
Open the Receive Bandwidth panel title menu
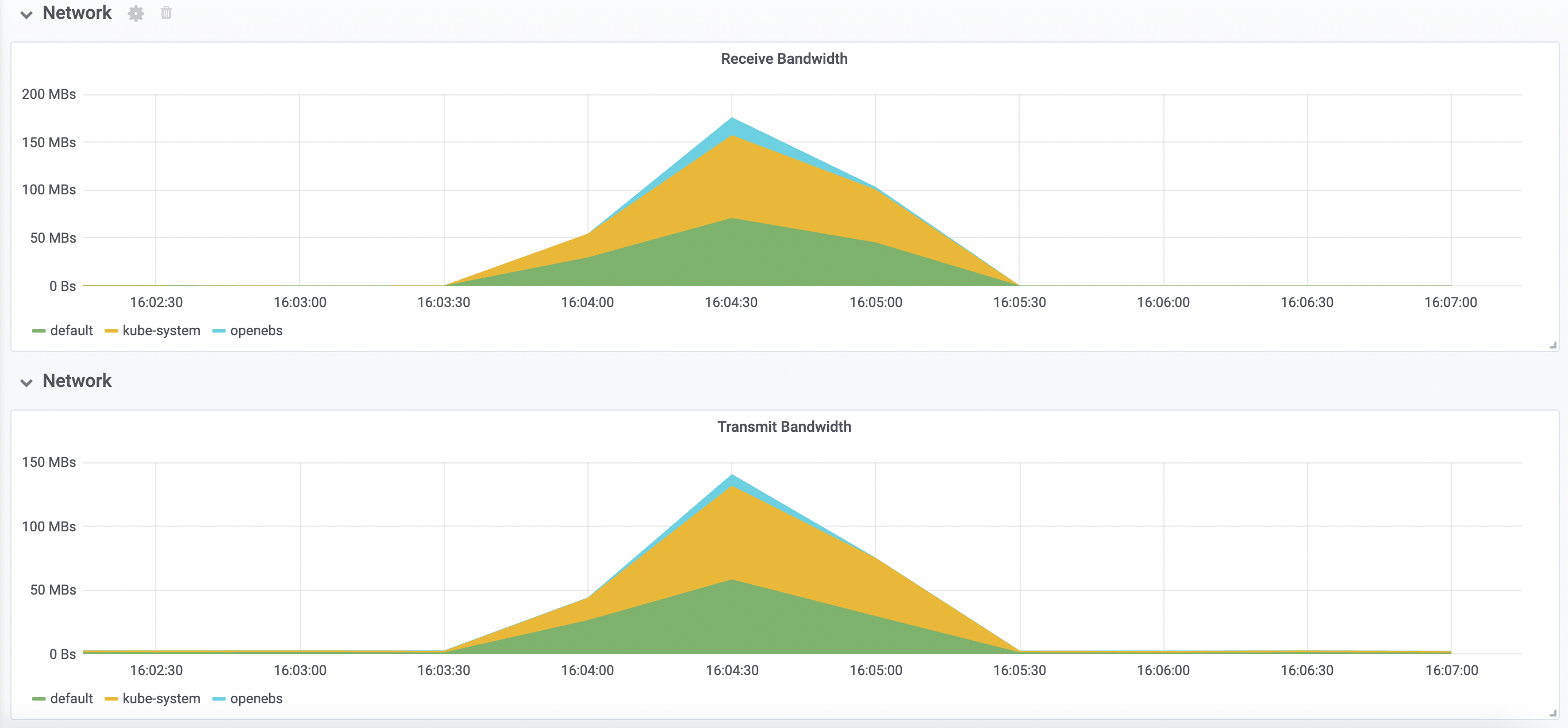click(x=783, y=59)
